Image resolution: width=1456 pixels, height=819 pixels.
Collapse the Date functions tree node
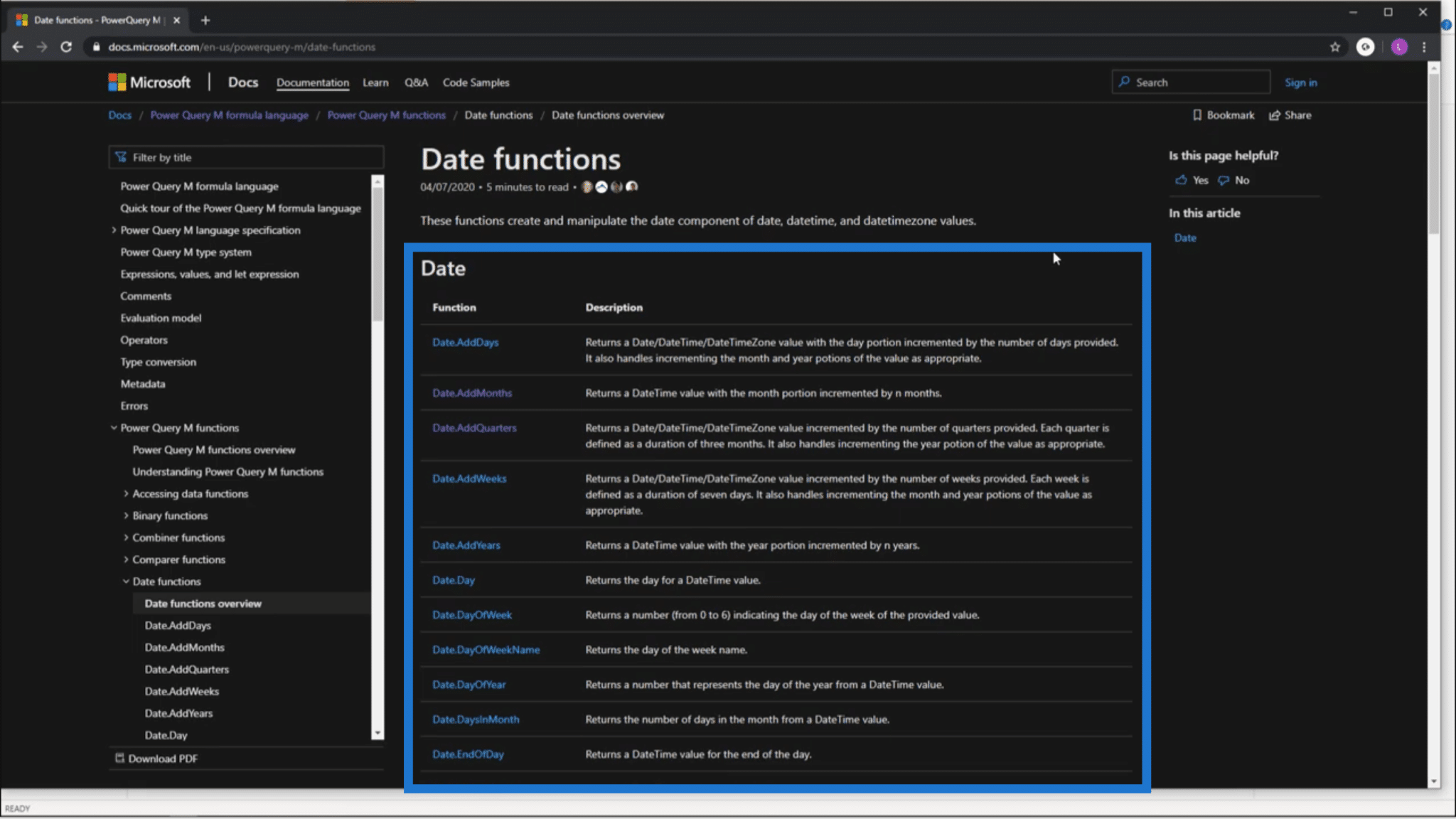tap(126, 582)
